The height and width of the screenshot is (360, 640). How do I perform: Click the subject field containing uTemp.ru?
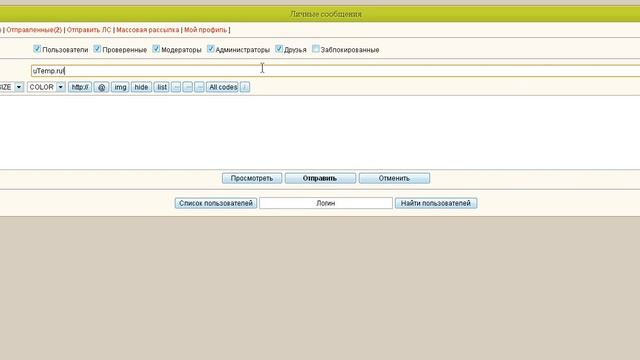(x=336, y=71)
